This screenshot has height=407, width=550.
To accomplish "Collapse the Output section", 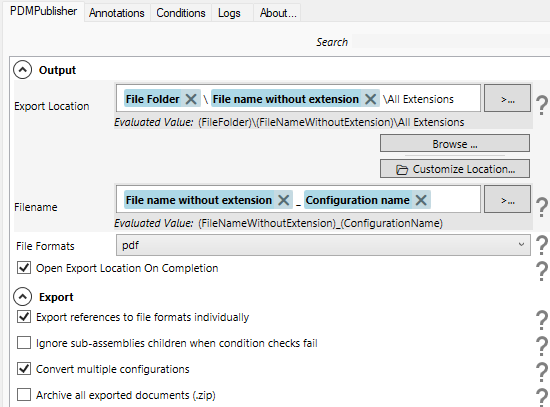I will tap(22, 70).
